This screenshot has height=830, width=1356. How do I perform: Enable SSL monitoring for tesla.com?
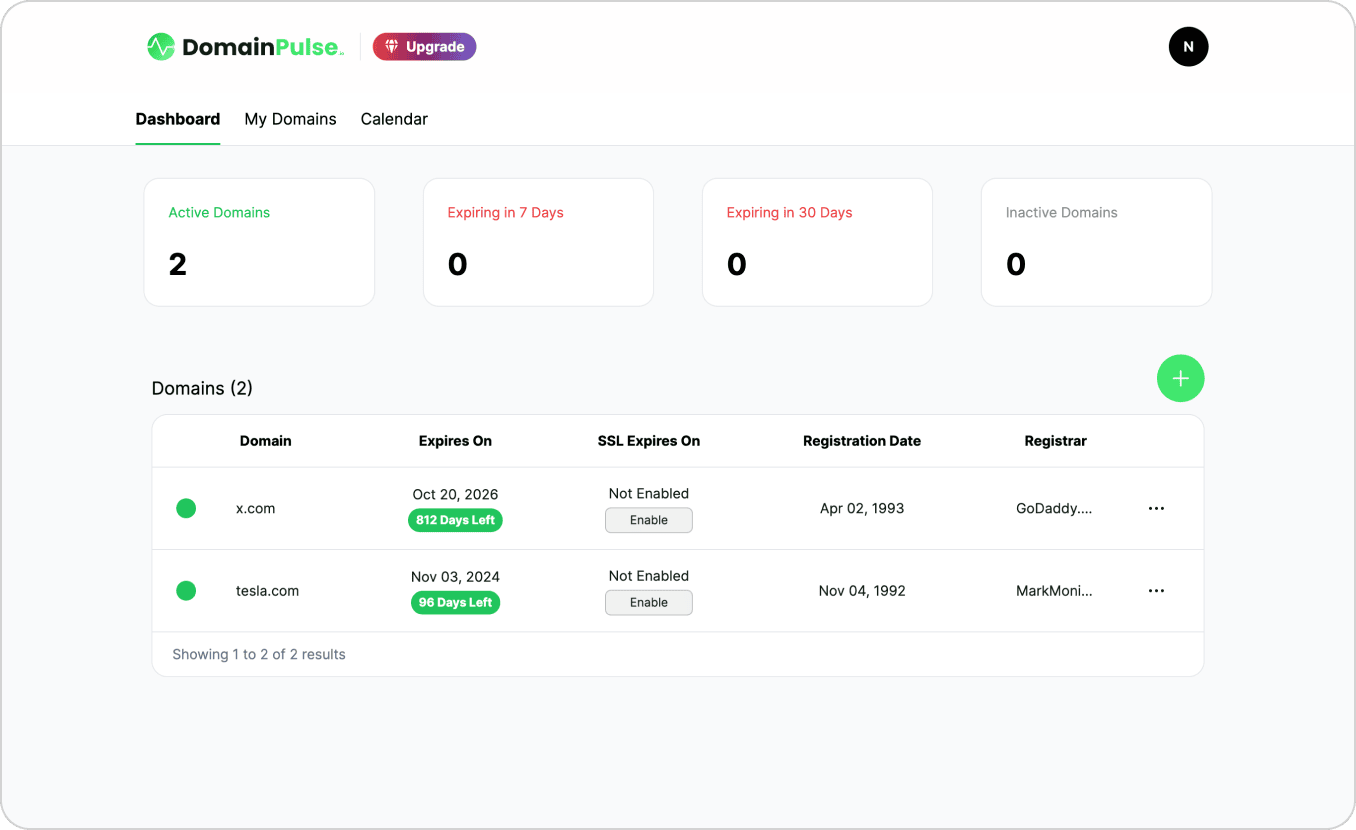(648, 603)
